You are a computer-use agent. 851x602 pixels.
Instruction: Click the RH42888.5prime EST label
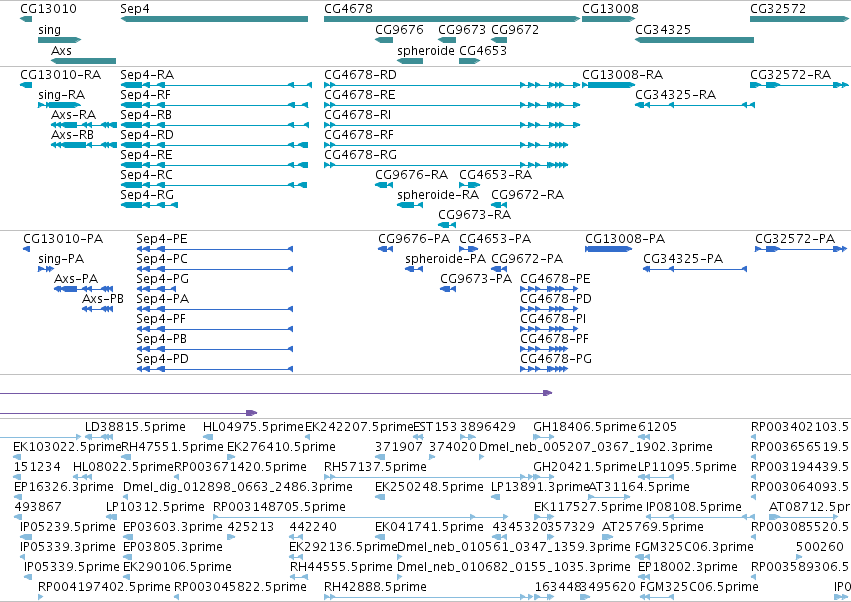tap(375, 587)
